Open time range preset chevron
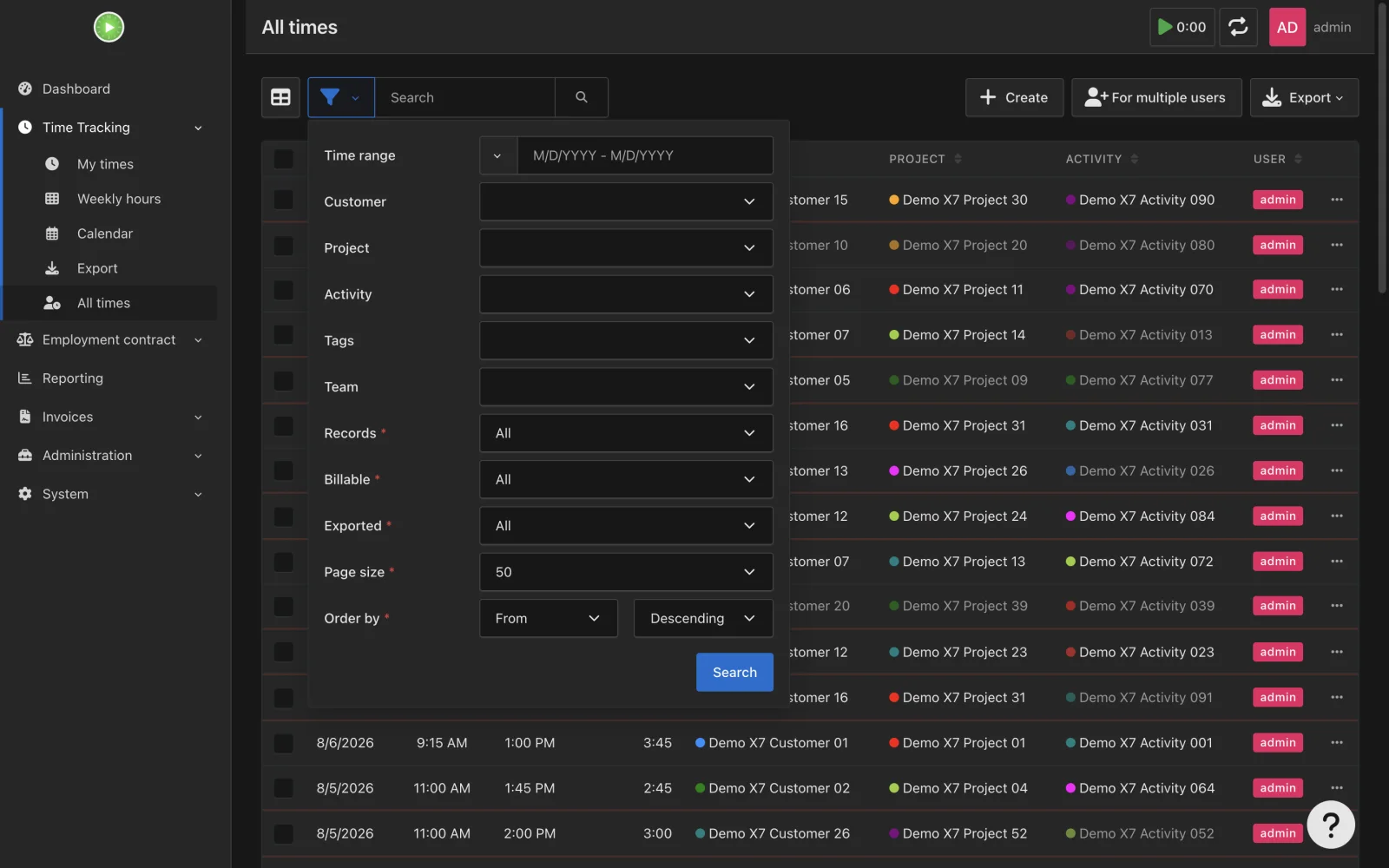Viewport: 1389px width, 868px height. pos(497,155)
